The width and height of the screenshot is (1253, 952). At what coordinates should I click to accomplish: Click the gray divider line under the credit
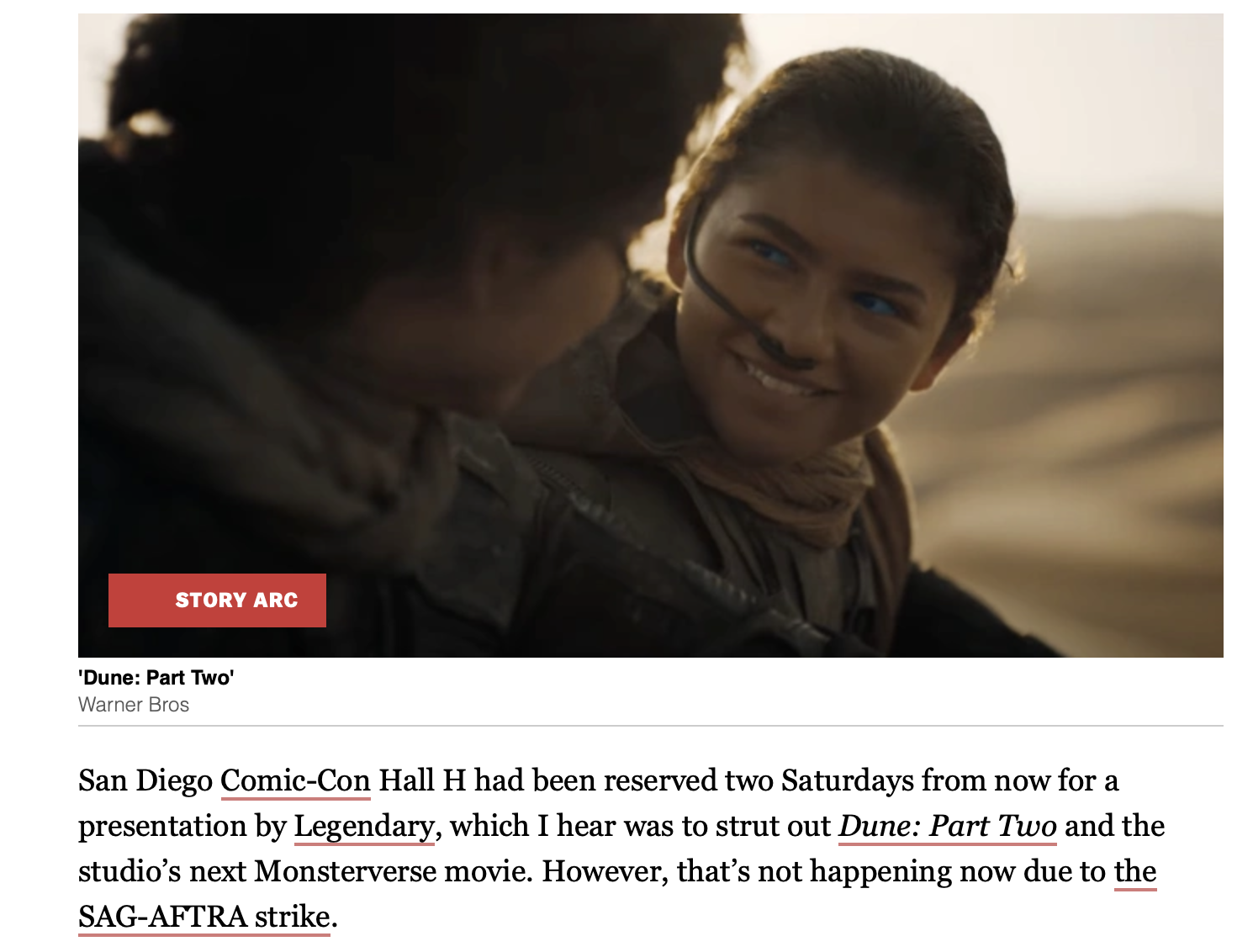(651, 725)
